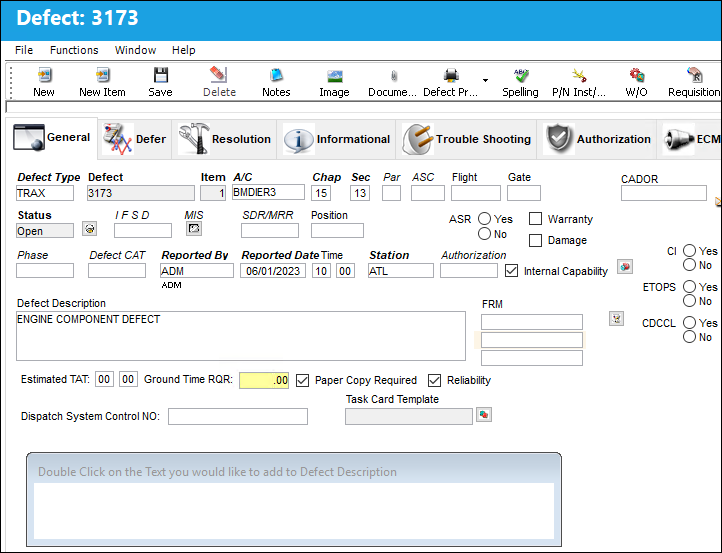Click the icon next to Status field
The width and height of the screenshot is (722, 553).
(89, 228)
